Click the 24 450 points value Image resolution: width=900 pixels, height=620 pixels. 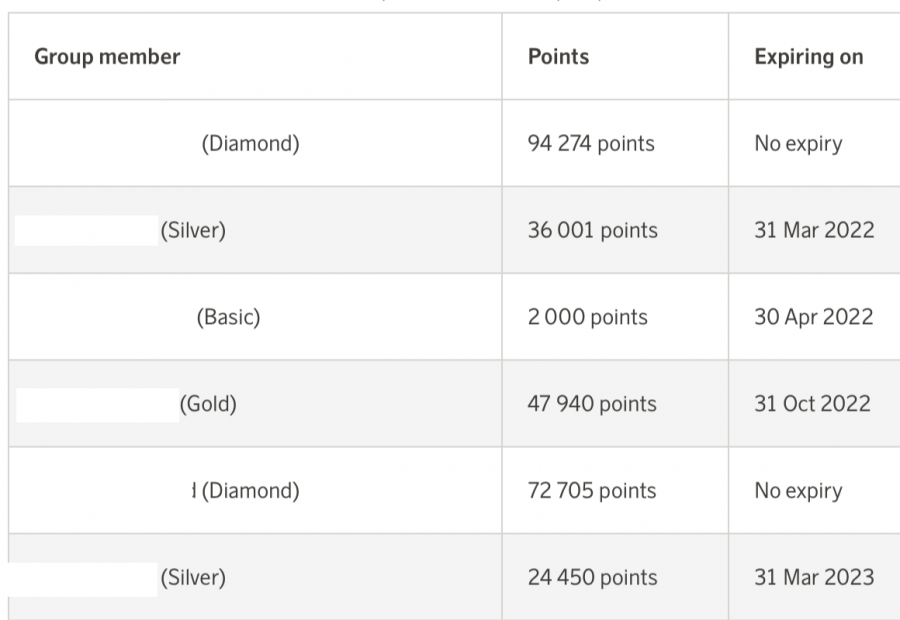click(x=593, y=578)
